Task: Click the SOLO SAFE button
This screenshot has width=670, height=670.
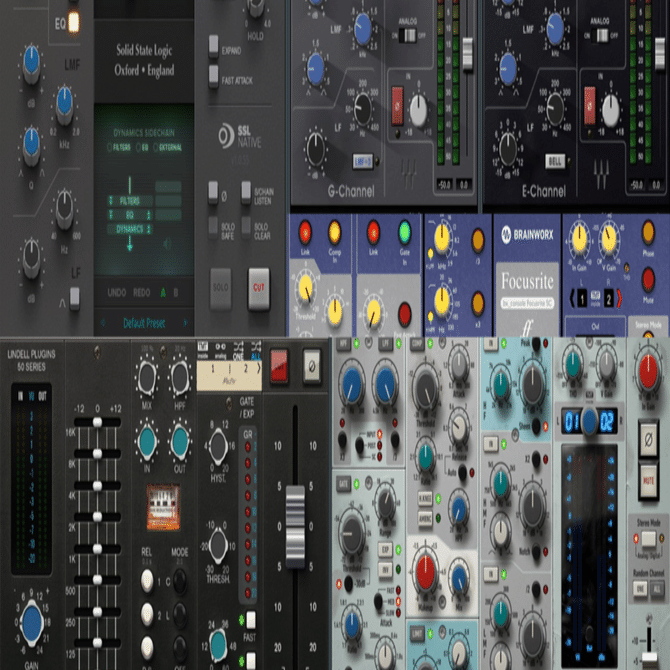Action: (213, 227)
